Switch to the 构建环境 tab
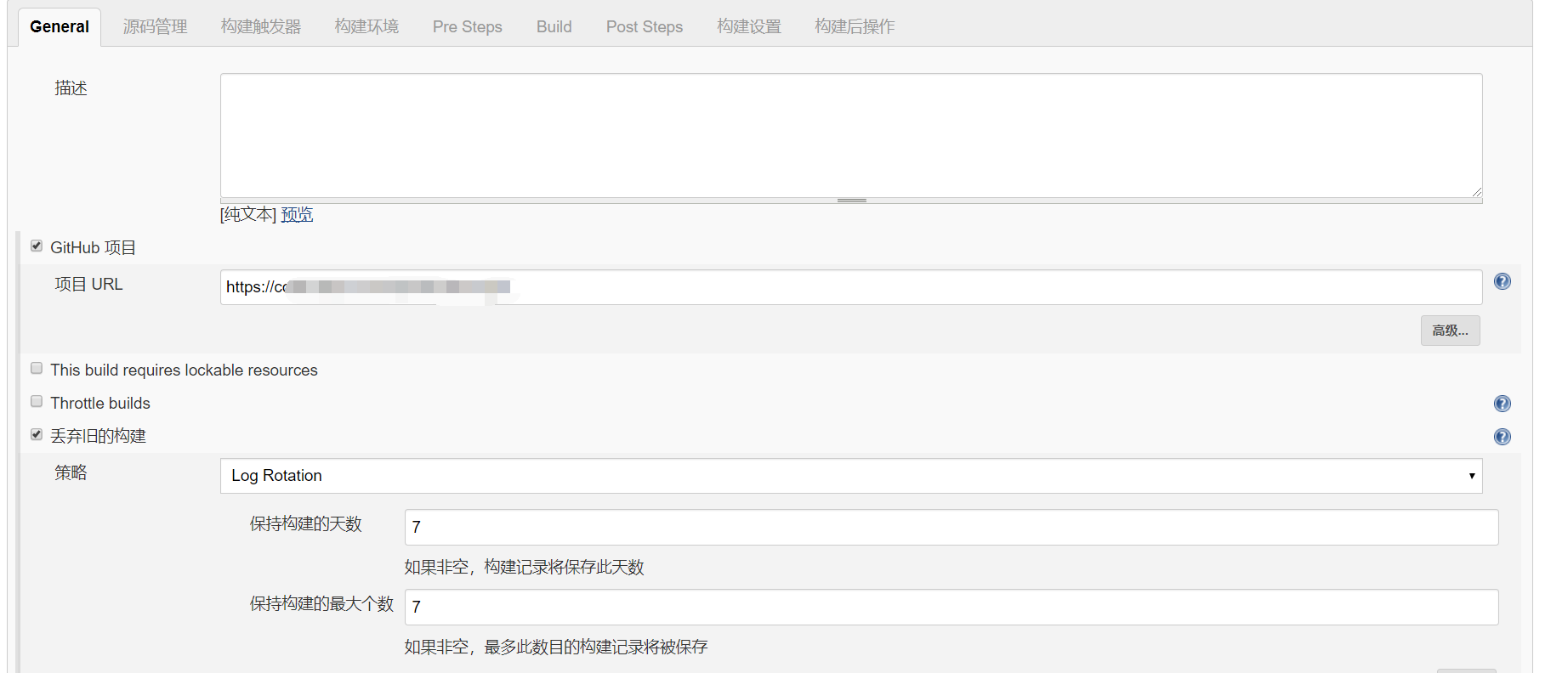 click(x=366, y=27)
